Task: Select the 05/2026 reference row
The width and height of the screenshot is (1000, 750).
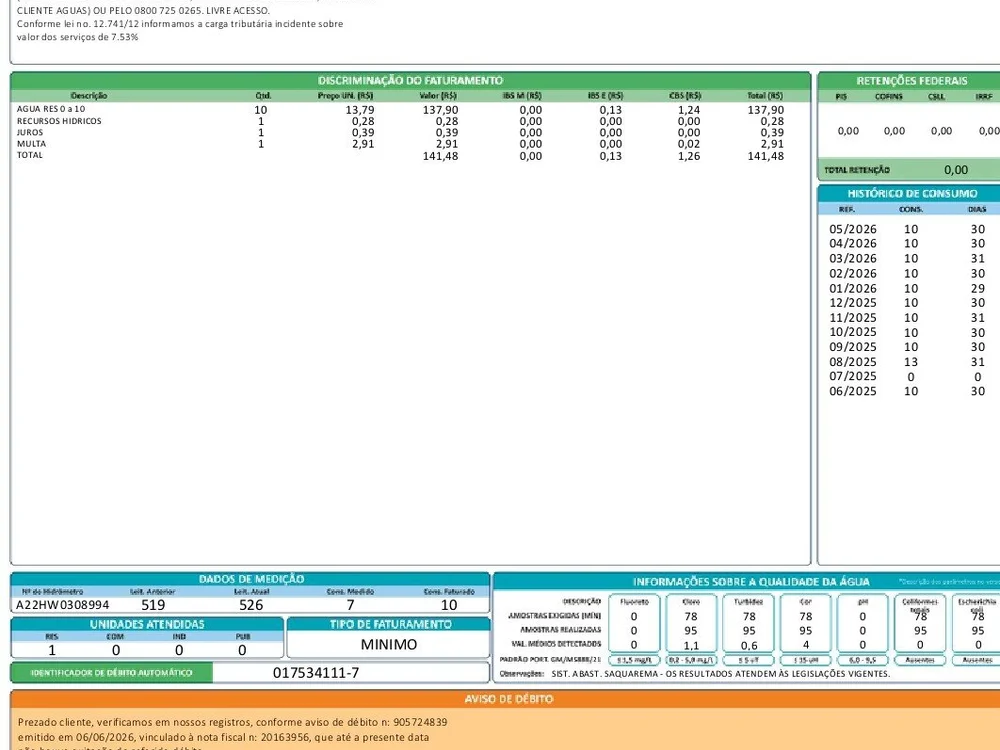Action: coord(907,229)
